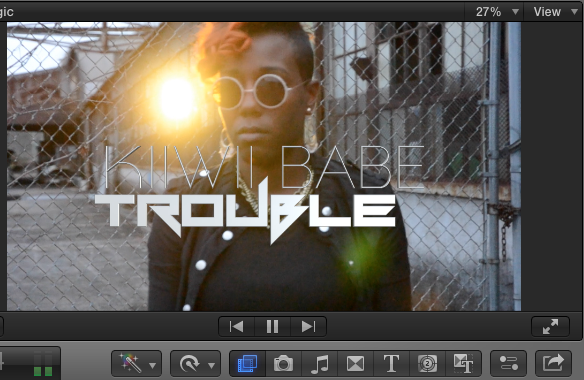This screenshot has height=380, width=584.
Task: Toggle the highlighted Effects browser button
Action: (x=247, y=363)
